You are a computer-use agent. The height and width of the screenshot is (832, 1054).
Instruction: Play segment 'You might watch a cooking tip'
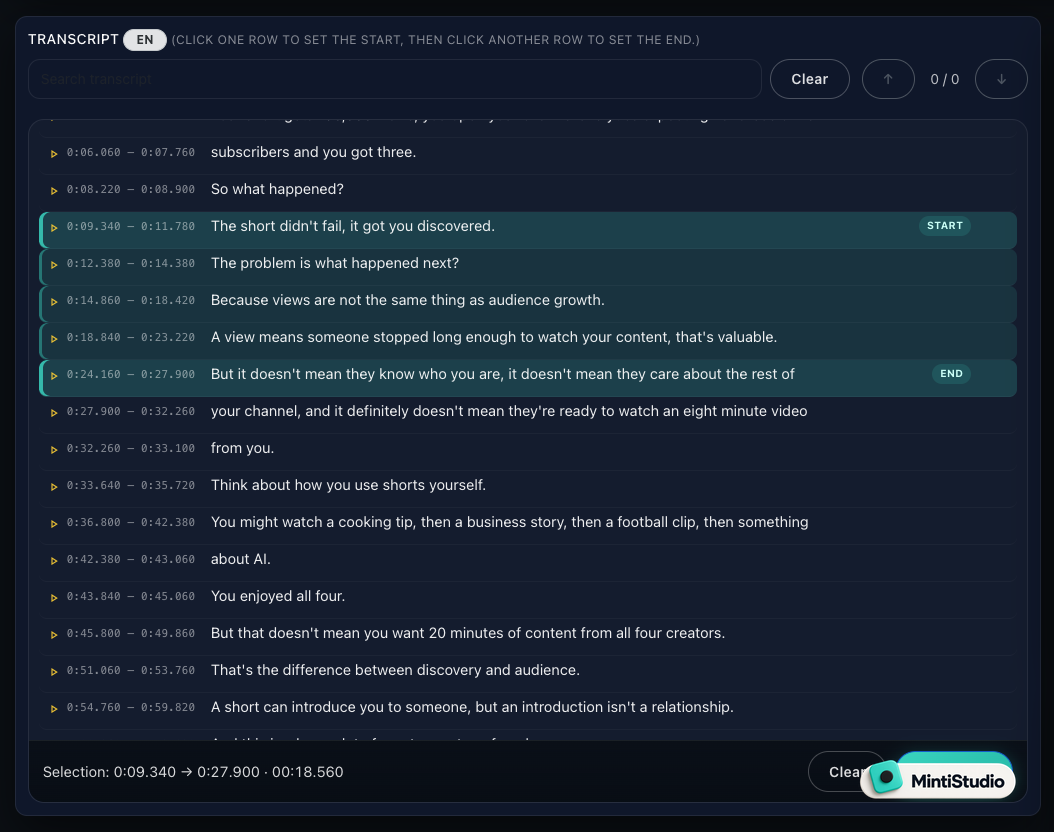[54, 524]
